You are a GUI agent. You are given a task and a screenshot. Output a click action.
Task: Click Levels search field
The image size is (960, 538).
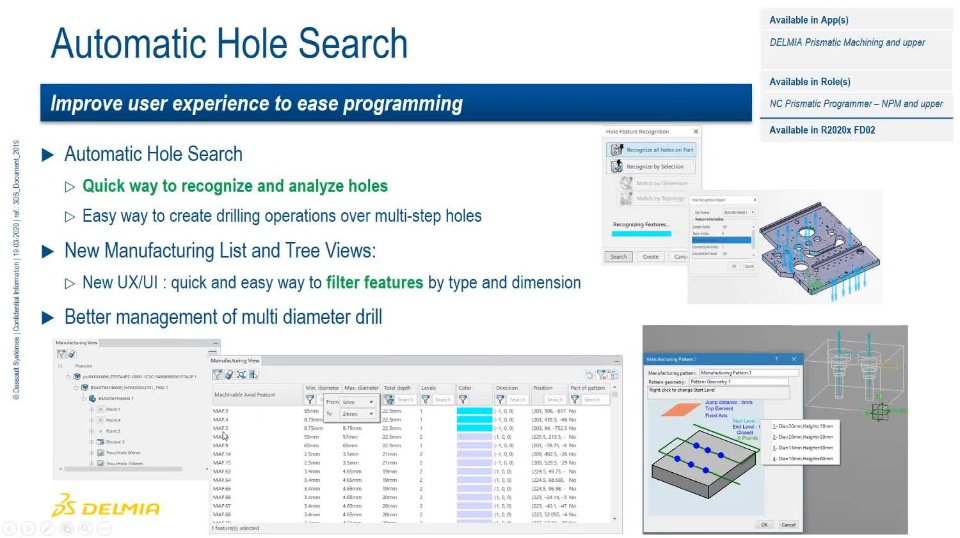pos(442,399)
